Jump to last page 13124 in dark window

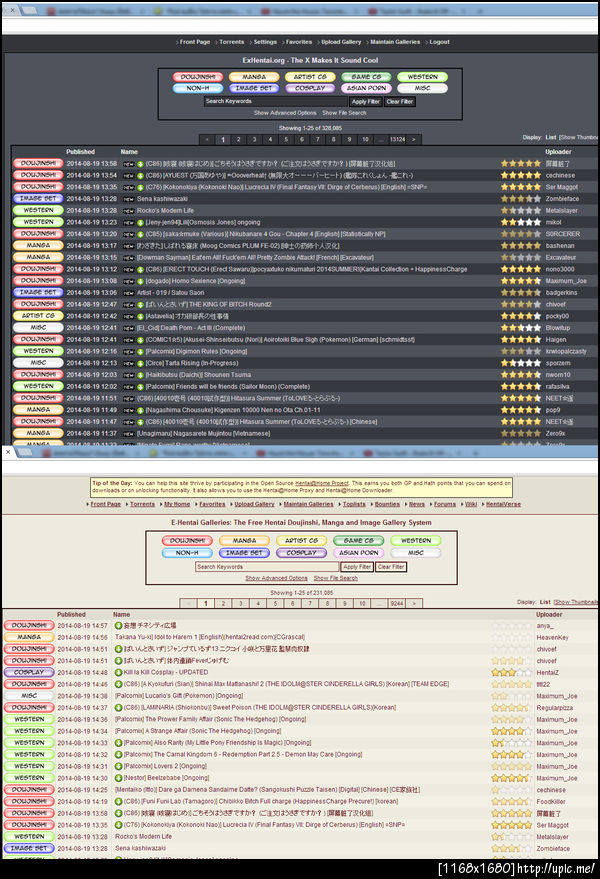pyautogui.click(x=398, y=140)
